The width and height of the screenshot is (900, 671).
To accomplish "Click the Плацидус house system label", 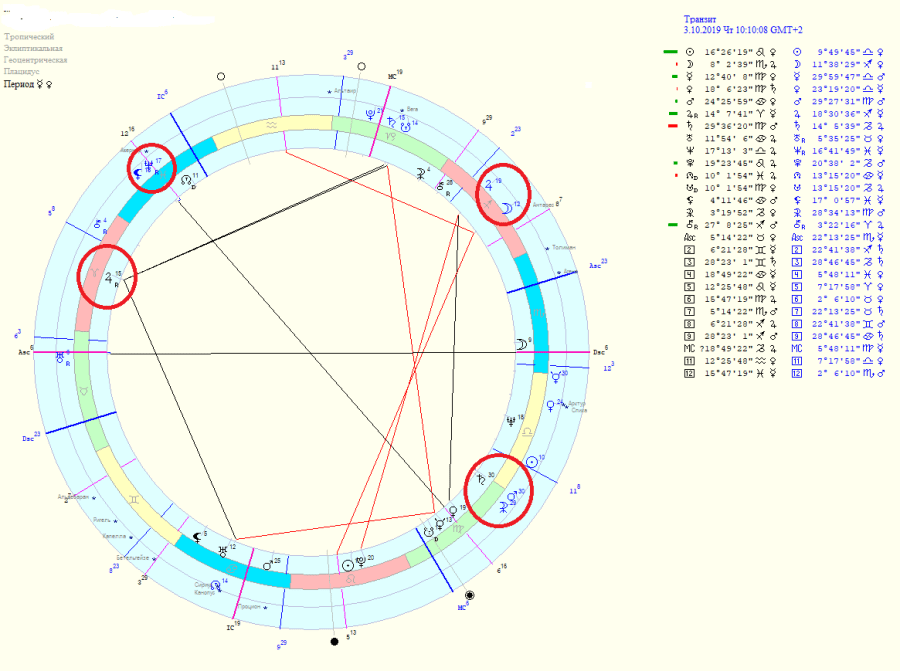I will pyautogui.click(x=22, y=72).
